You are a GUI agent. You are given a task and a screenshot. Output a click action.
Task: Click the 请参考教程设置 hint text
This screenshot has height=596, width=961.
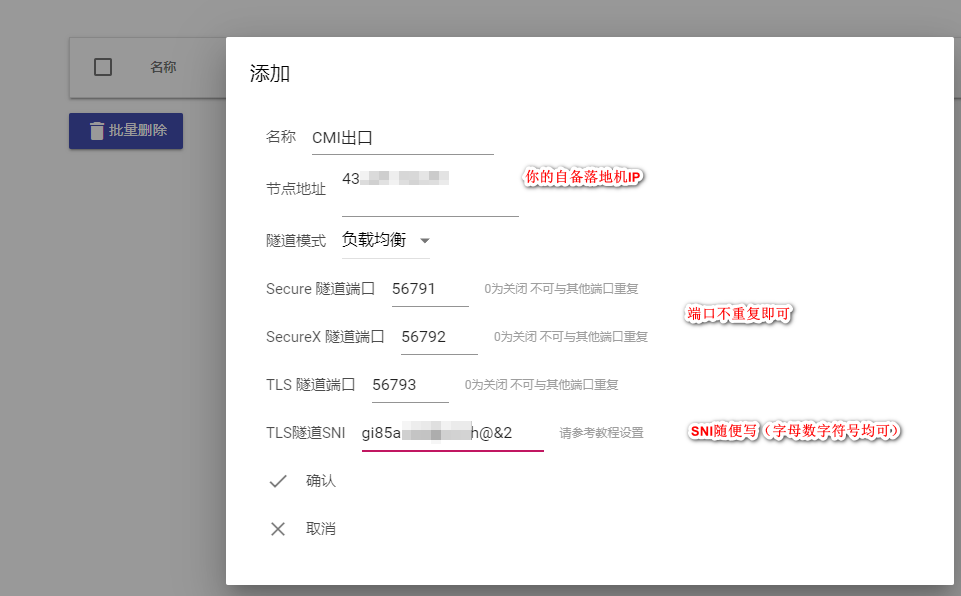(x=601, y=433)
